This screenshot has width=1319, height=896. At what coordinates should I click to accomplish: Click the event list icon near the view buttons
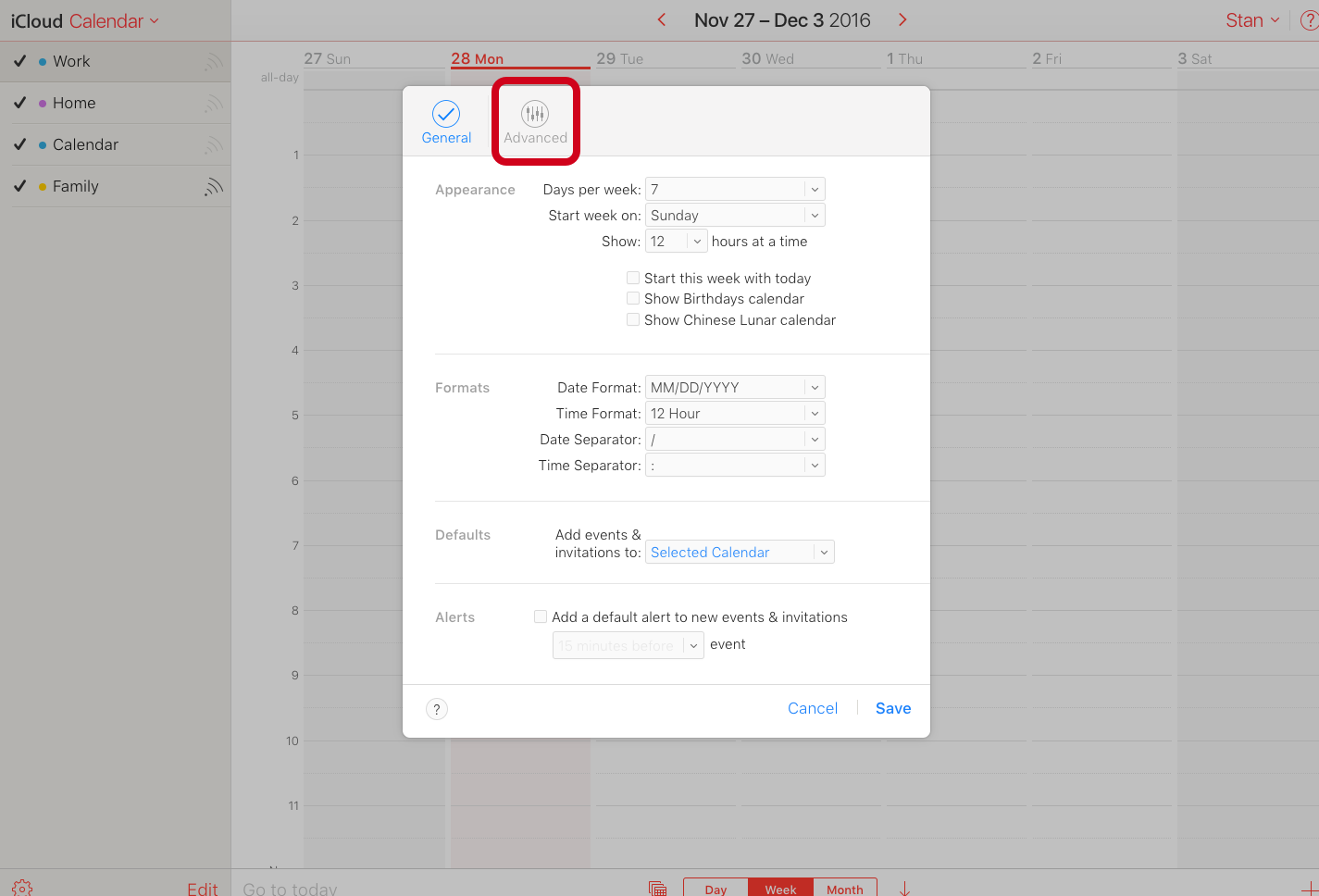tap(657, 887)
